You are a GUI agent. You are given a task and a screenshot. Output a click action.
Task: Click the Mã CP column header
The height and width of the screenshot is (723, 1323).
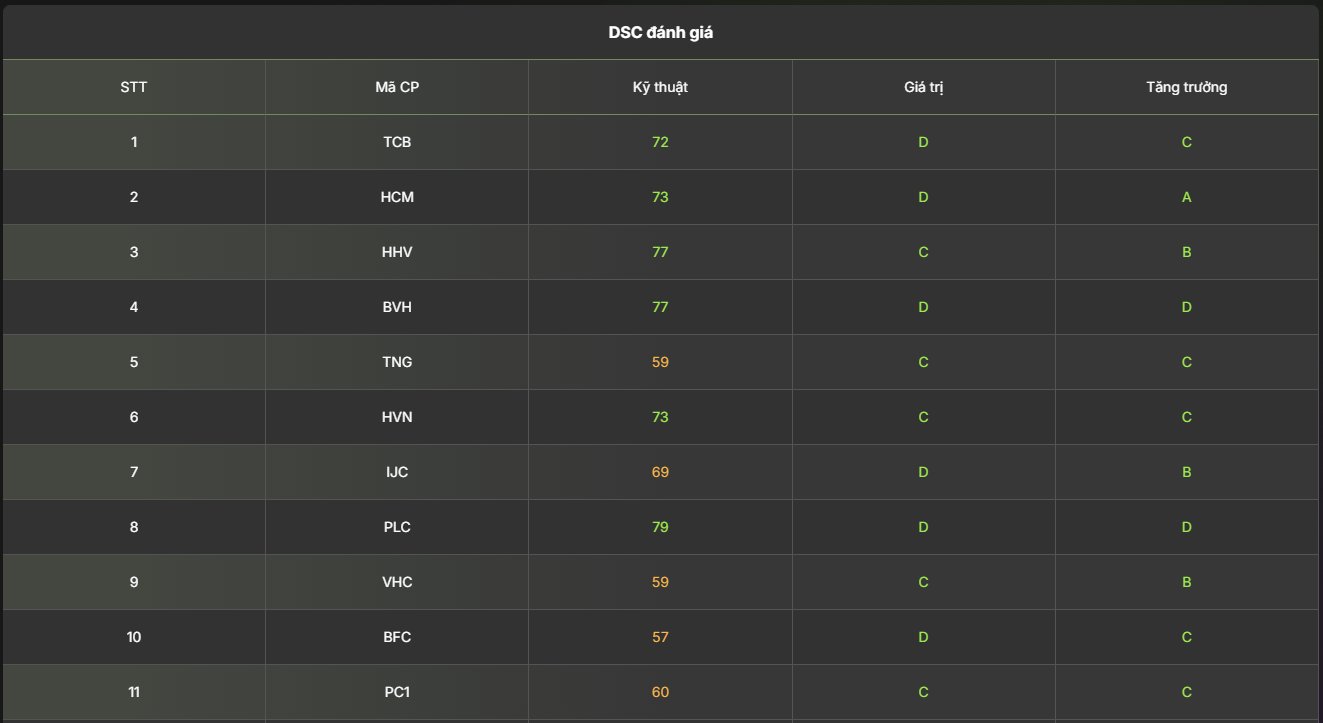coord(397,87)
